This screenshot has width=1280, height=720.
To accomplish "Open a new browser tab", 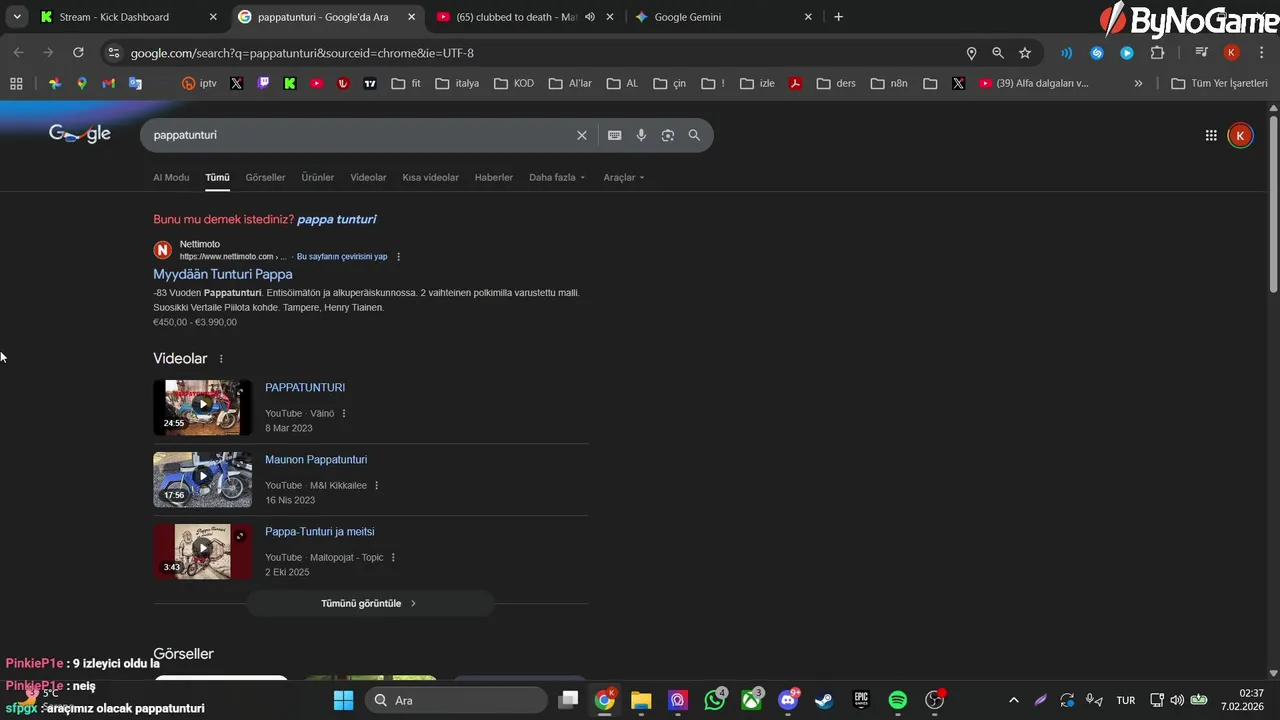I will coord(838,17).
